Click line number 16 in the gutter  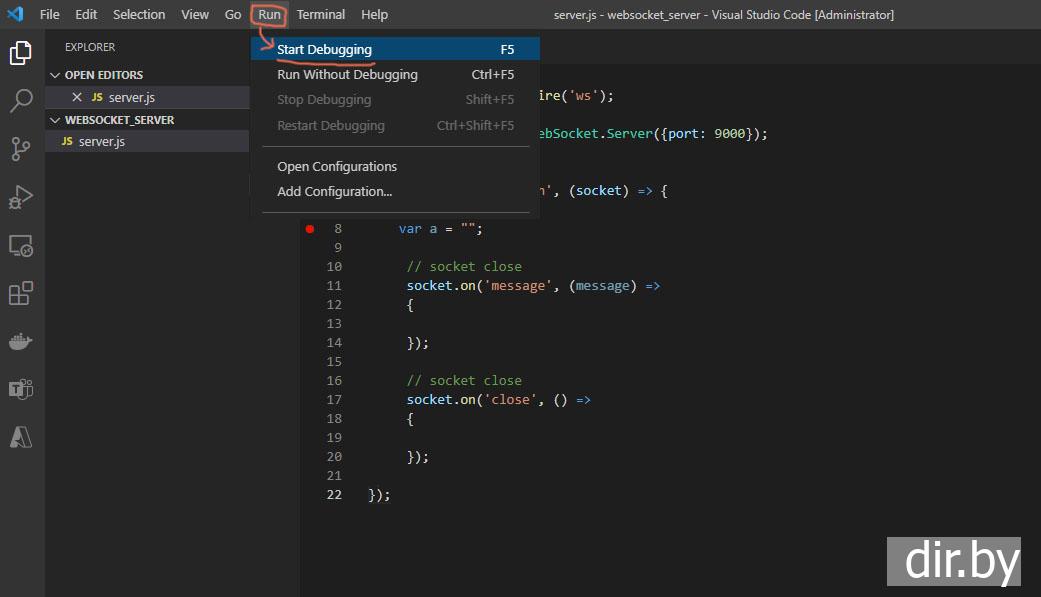coord(334,381)
